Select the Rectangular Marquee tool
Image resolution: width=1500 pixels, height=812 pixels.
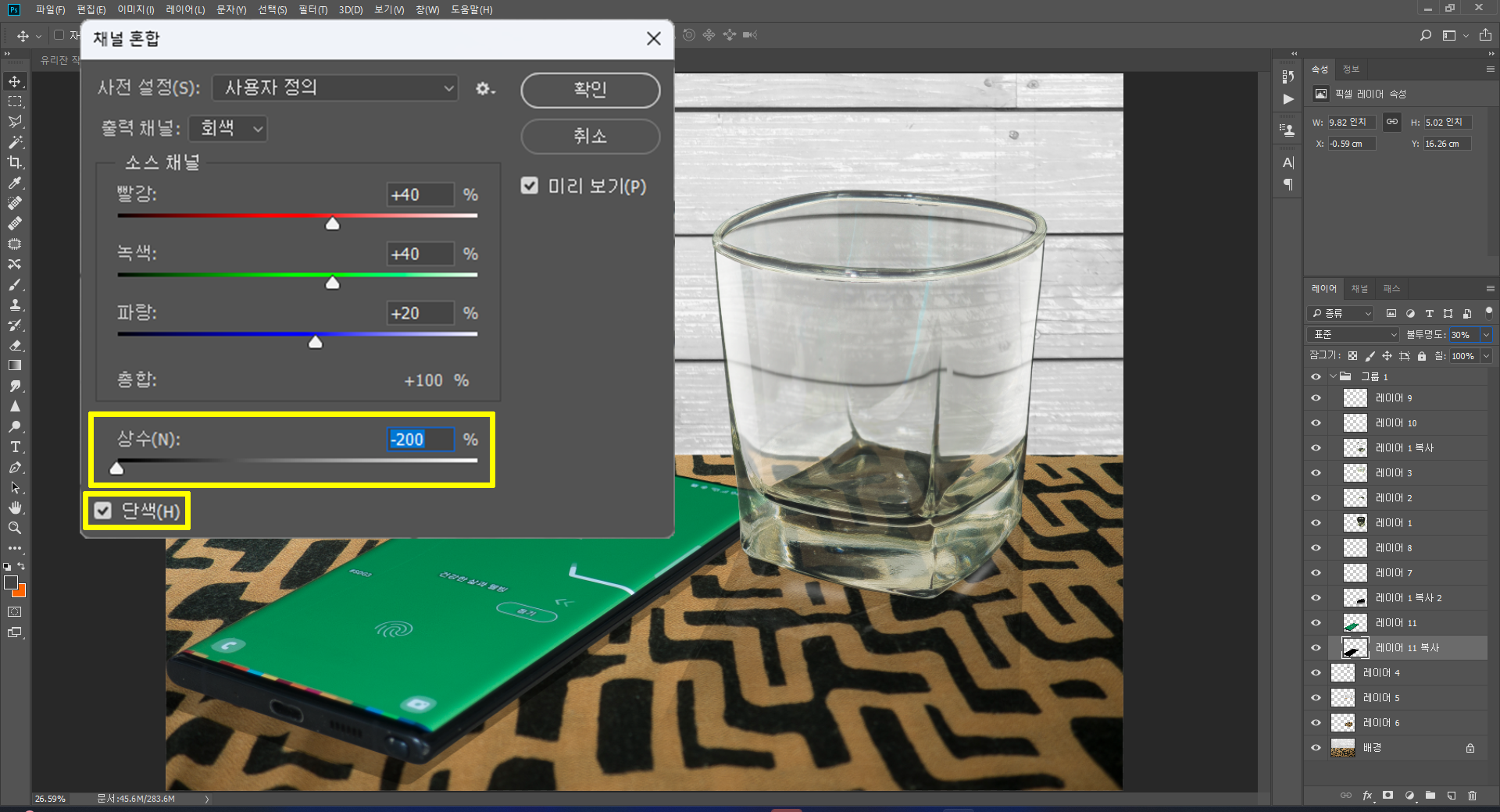15,101
